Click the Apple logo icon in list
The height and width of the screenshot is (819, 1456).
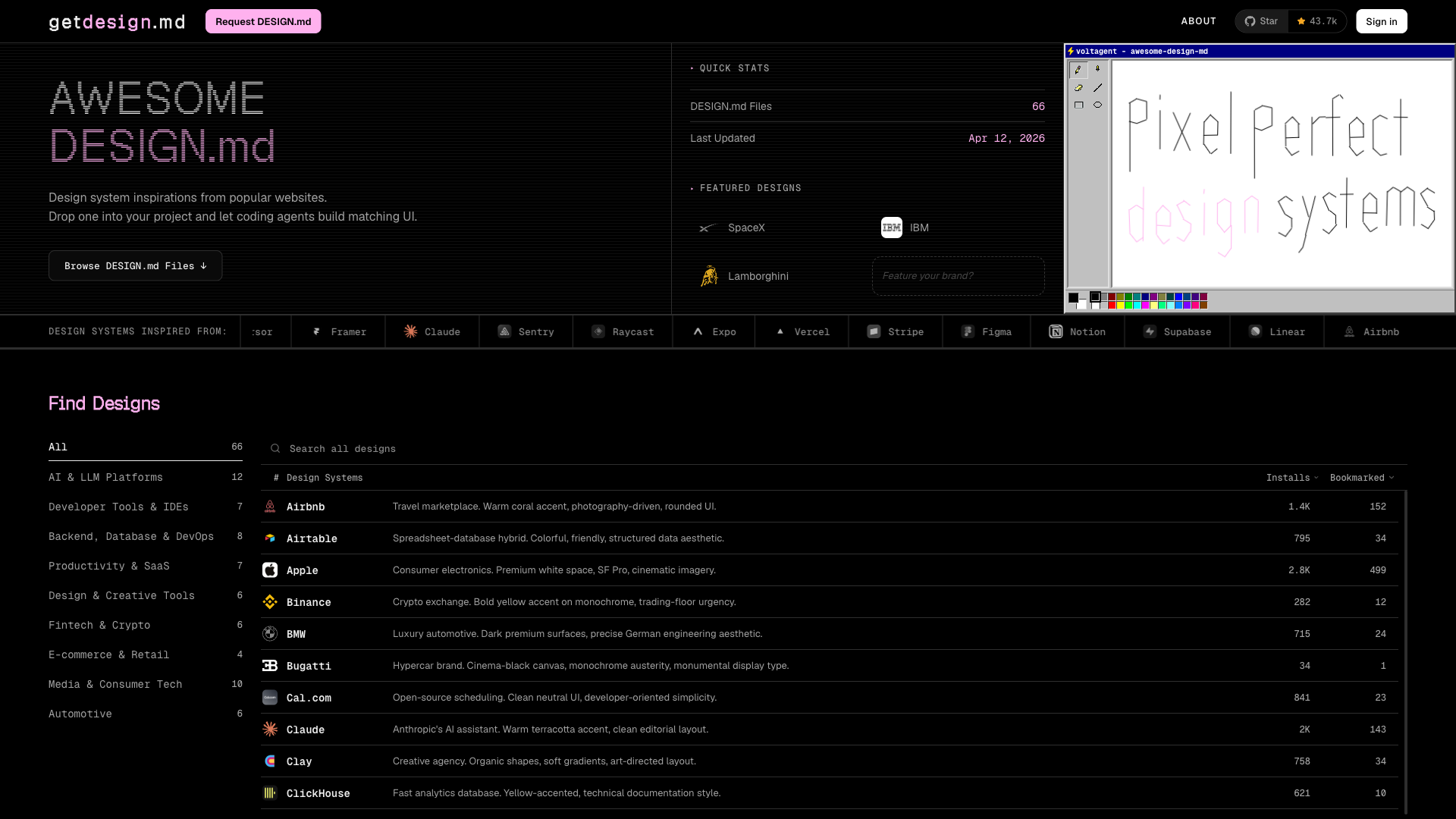point(270,570)
